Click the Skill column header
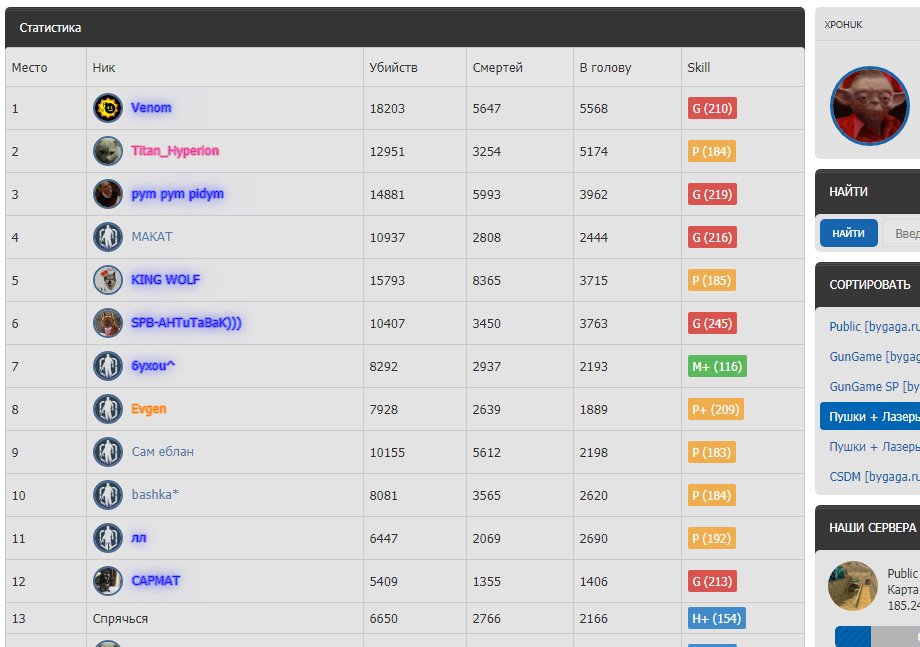This screenshot has height=647, width=920. [699, 68]
